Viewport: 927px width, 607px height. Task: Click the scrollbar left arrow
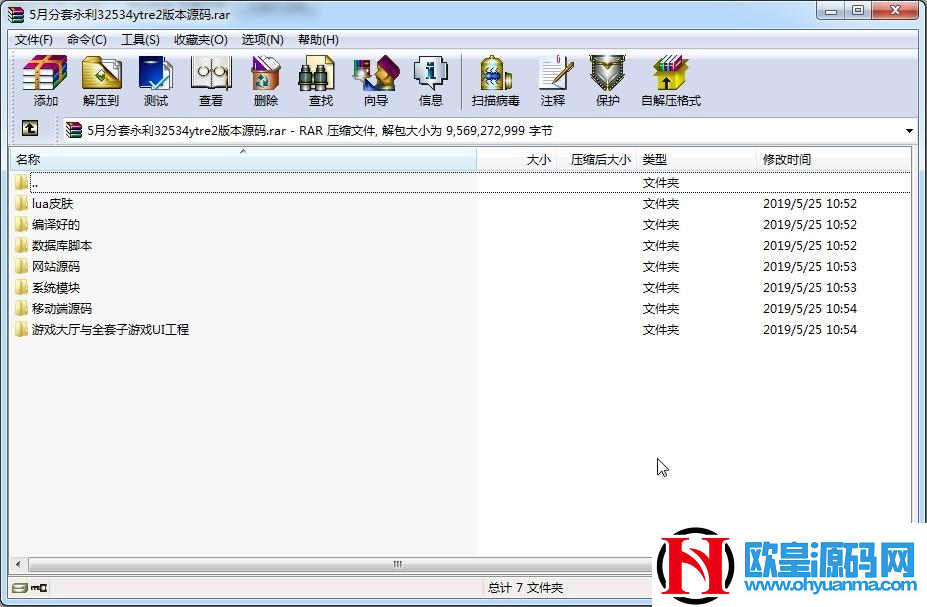click(x=18, y=564)
